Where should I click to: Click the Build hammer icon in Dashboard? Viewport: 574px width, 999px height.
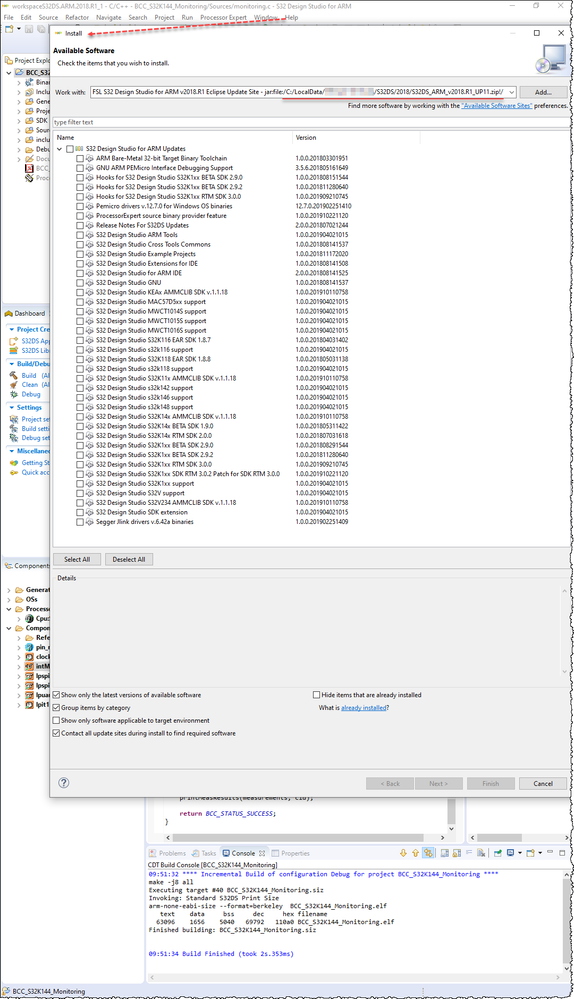[13, 375]
